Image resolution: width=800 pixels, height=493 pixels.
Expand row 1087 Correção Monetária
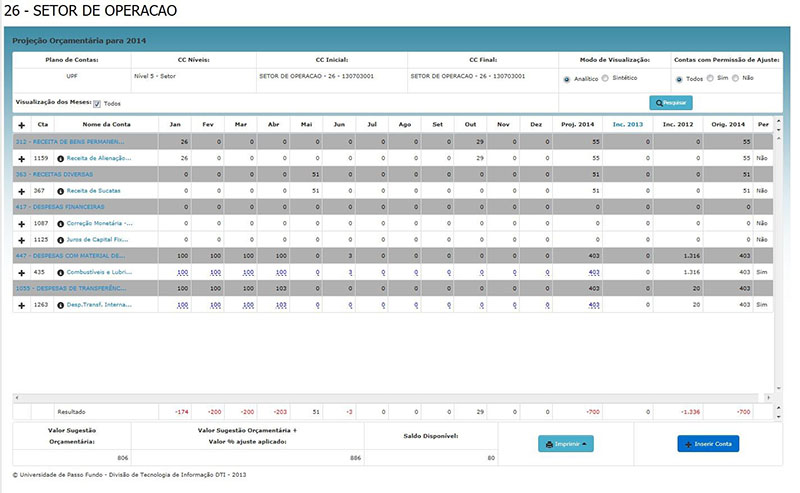coord(21,224)
